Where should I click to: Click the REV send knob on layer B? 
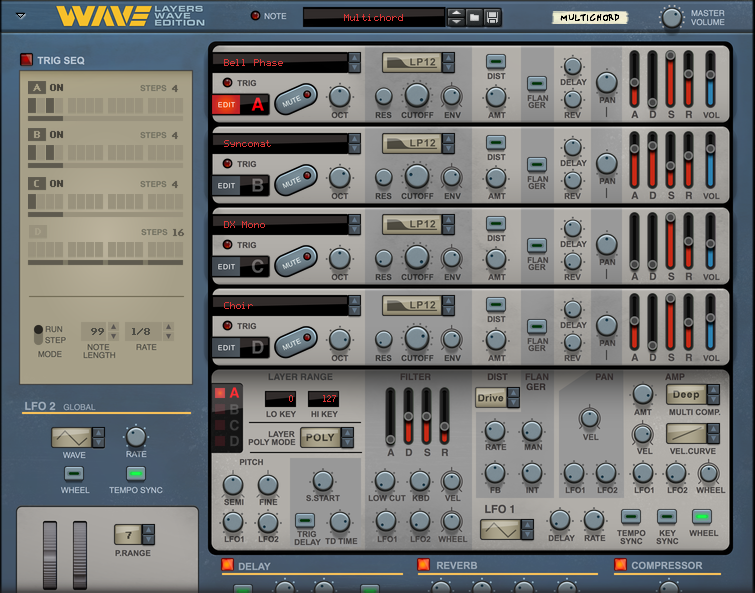click(x=573, y=180)
